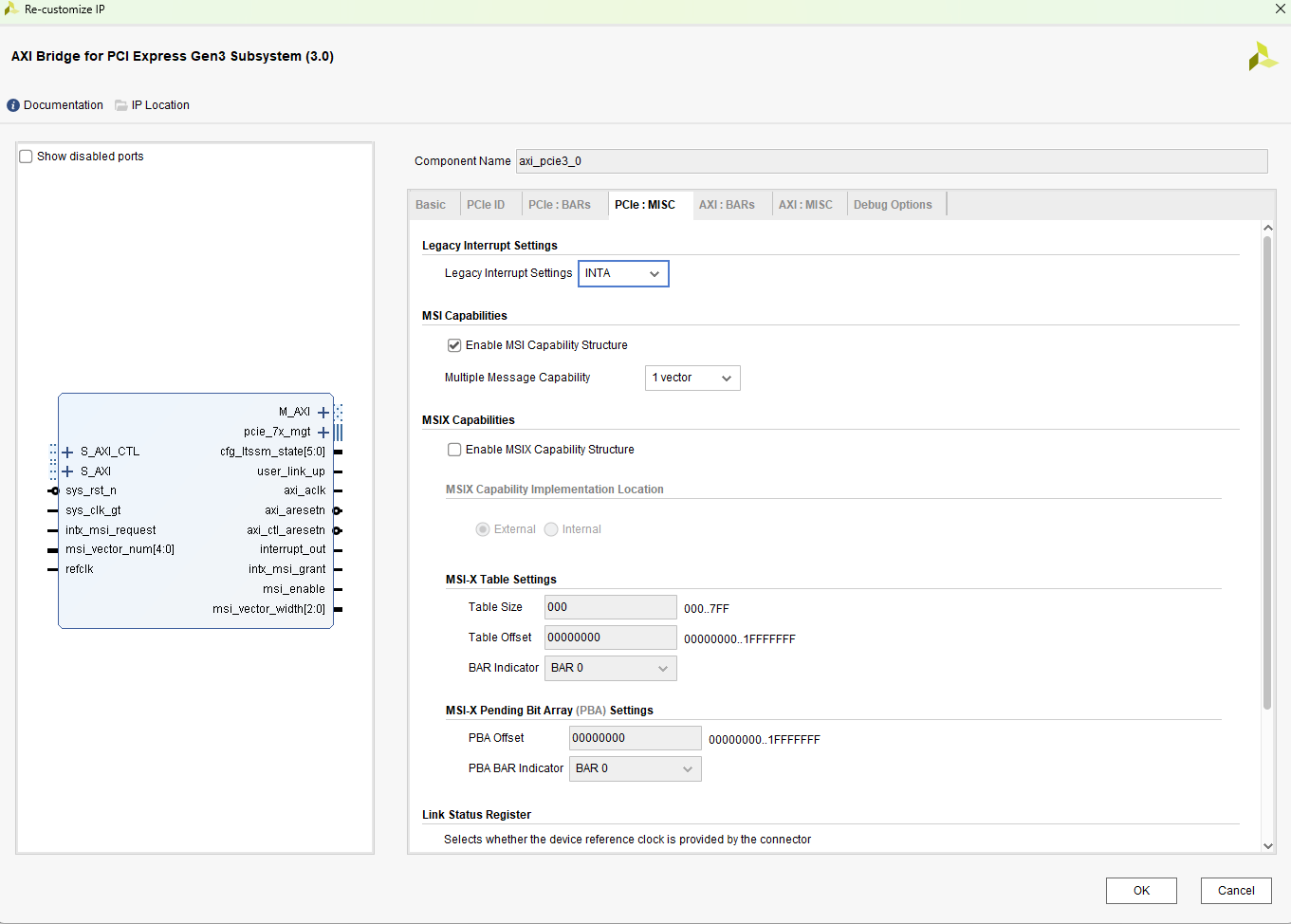The image size is (1291, 924).
Task: Select the PCIe : MISC tab
Action: (x=645, y=205)
